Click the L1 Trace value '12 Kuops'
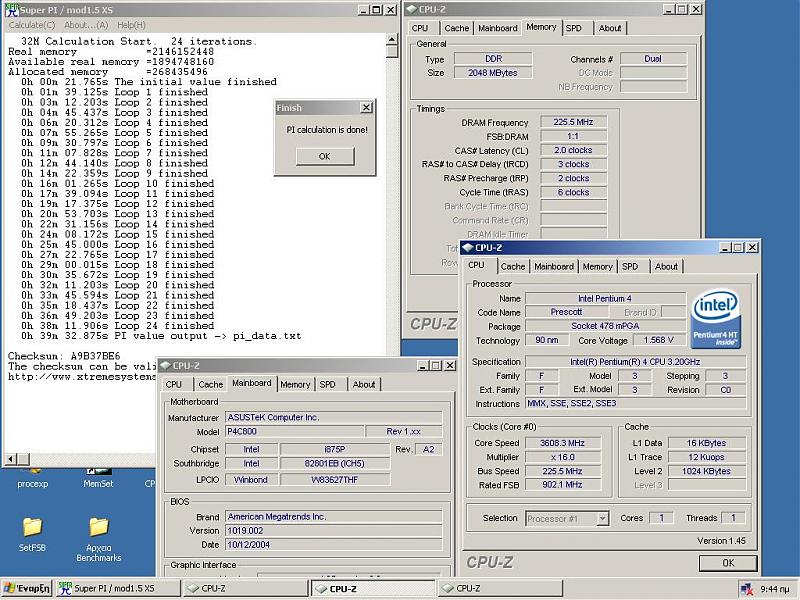The width and height of the screenshot is (800, 600). 707,457
